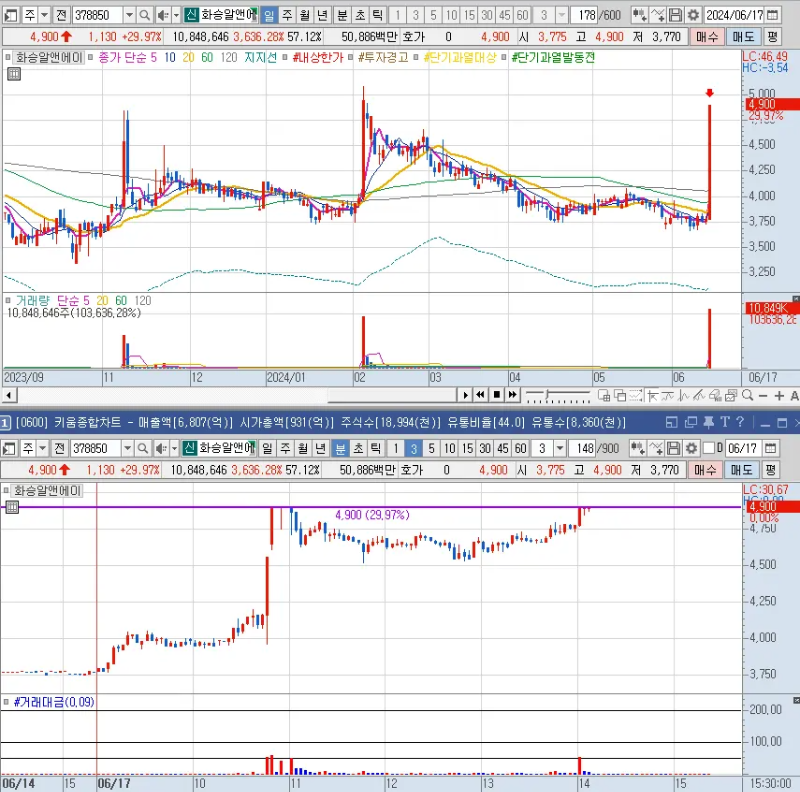This screenshot has width=800, height=792.
Task: Click the save floppy icon in bottom chart
Action: click(673, 449)
